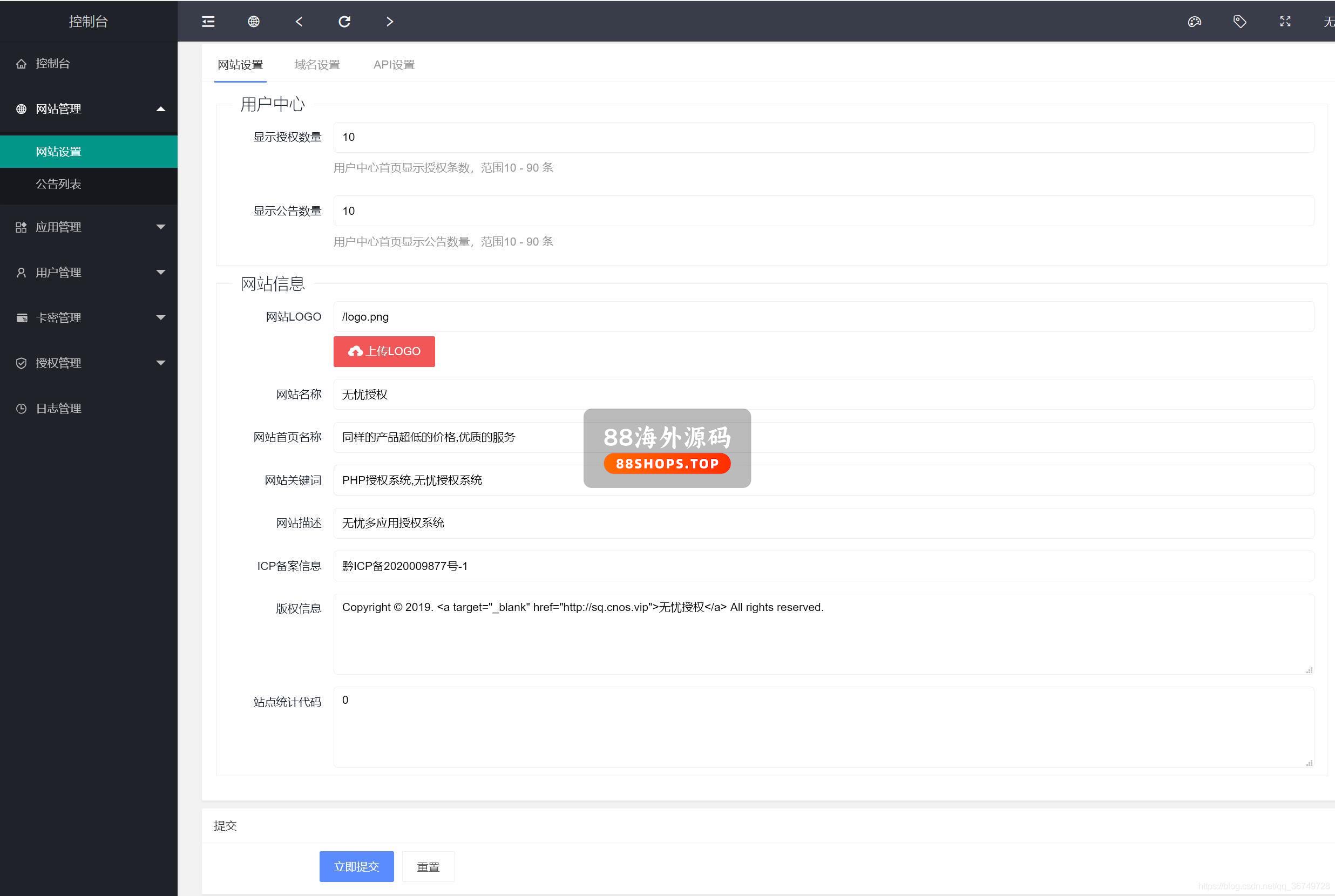Click the 上传LOGO upload button
This screenshot has width=1335, height=896.
384,351
